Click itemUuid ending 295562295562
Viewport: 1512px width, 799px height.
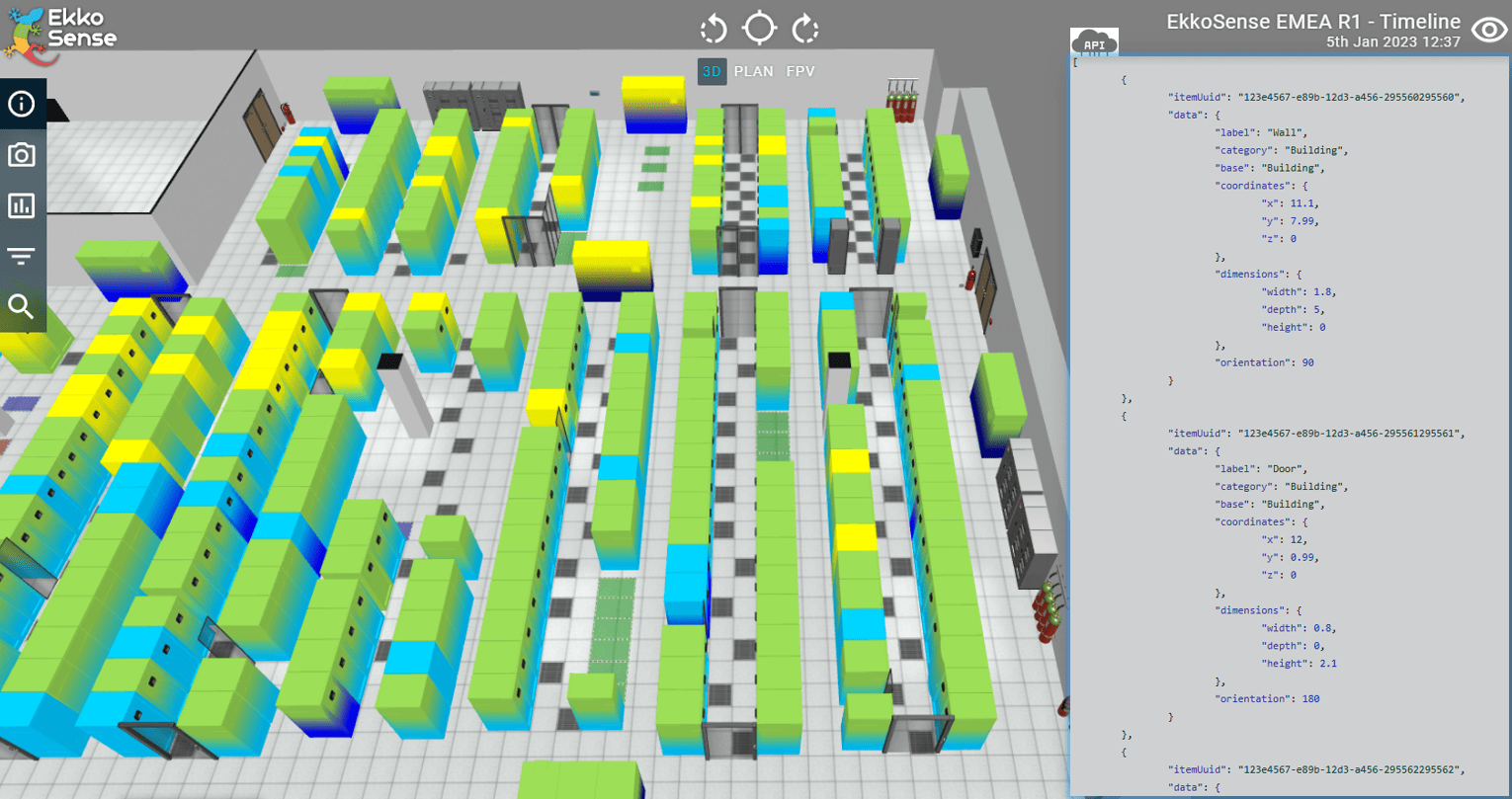click(1316, 768)
